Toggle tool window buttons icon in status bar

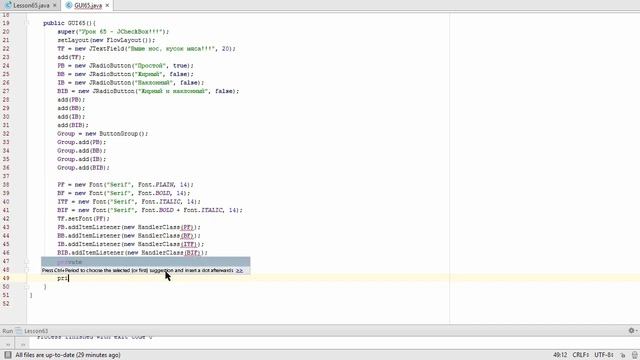pyautogui.click(x=7, y=355)
